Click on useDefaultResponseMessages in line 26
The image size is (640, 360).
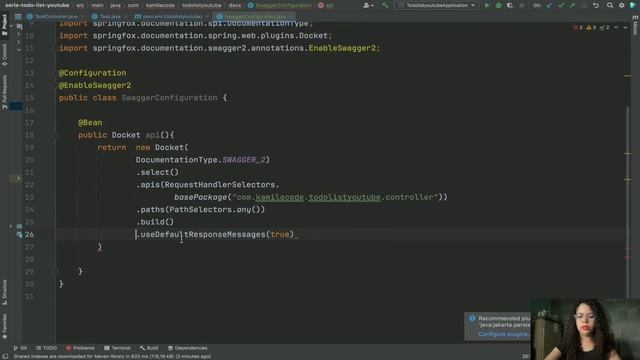click(x=203, y=234)
